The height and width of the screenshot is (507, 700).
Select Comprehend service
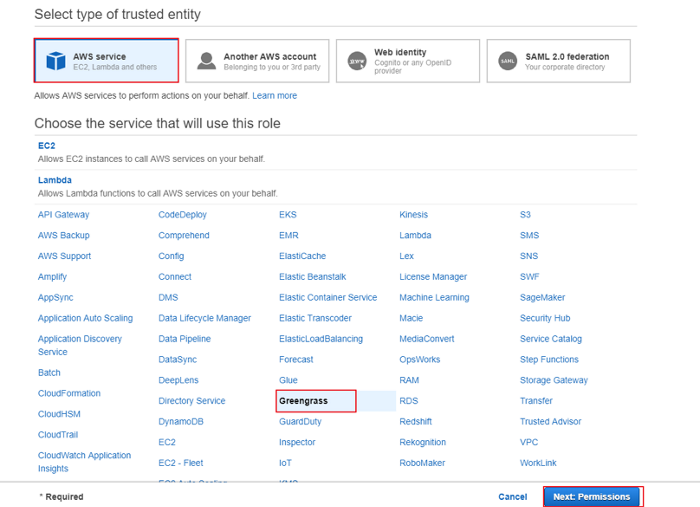[184, 235]
